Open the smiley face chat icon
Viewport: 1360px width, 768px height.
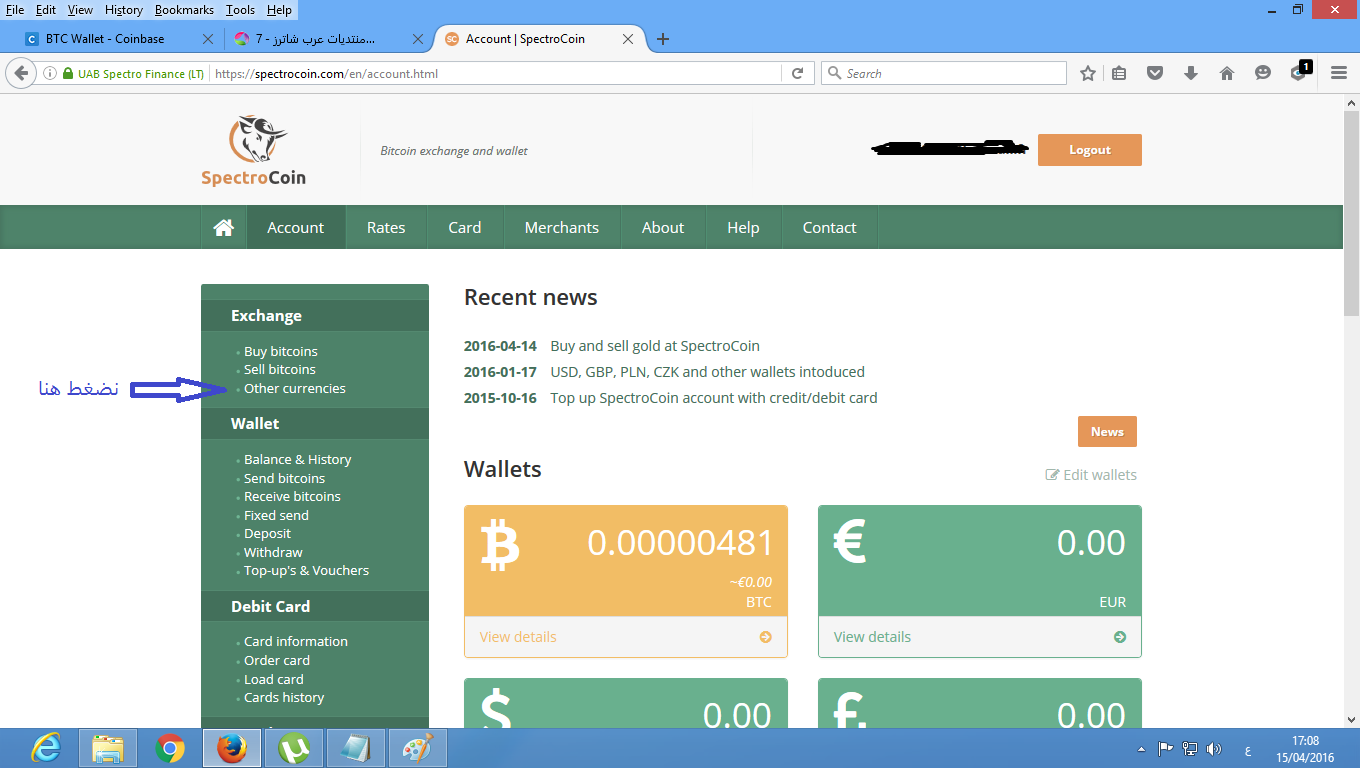click(1263, 73)
